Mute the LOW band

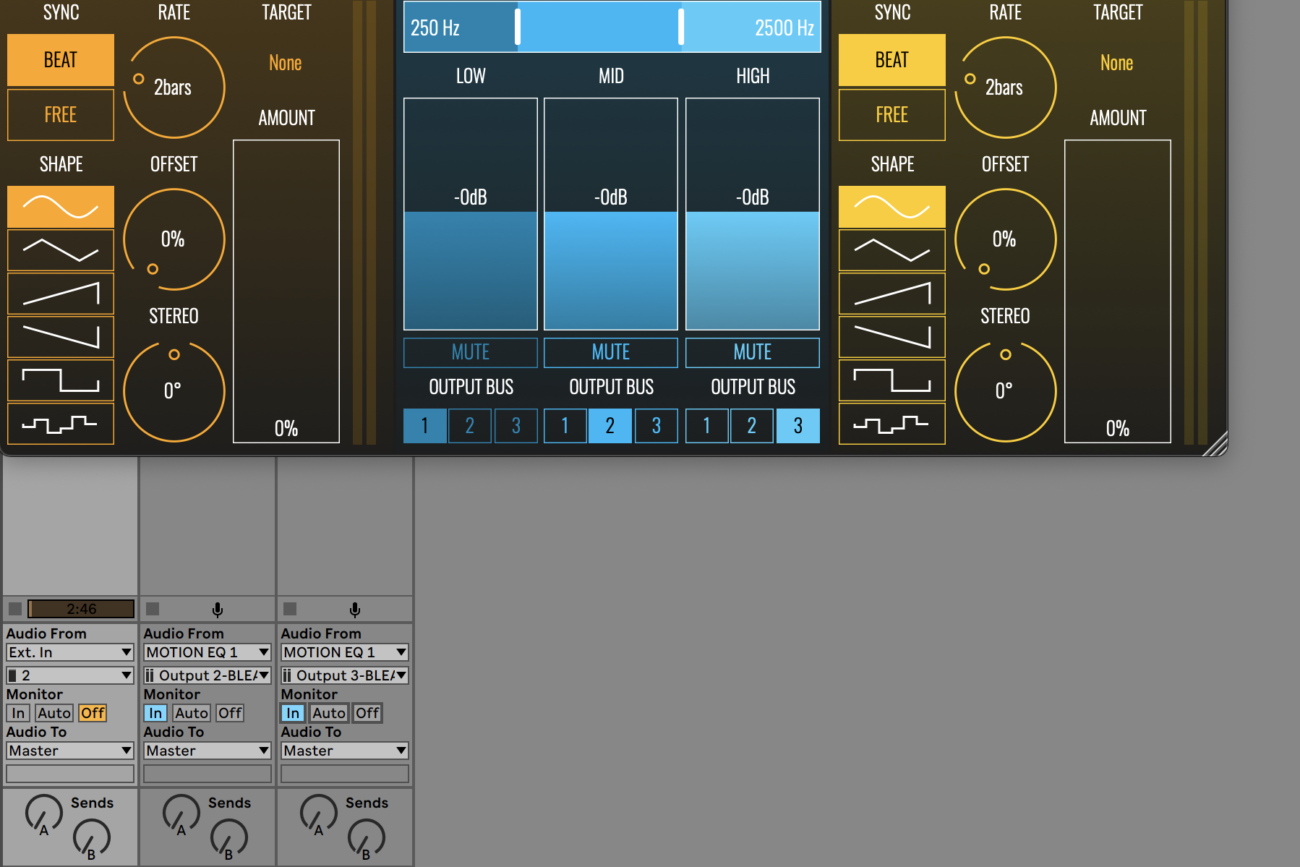470,352
